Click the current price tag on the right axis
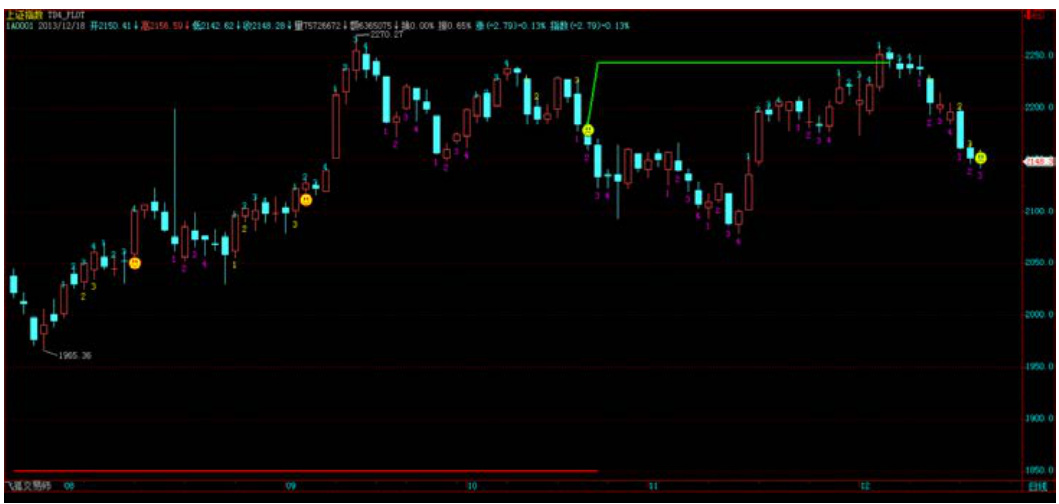This screenshot has height=504, width=1059. 1038,160
